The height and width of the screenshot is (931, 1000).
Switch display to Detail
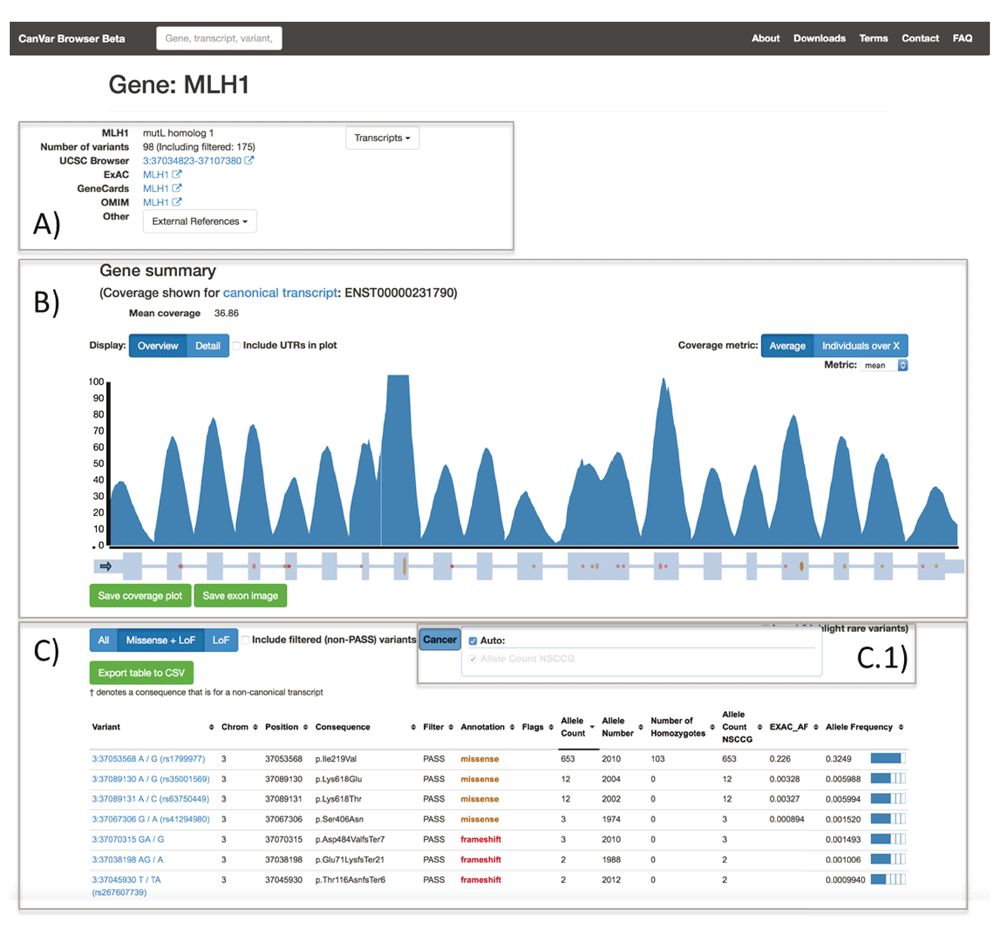click(208, 346)
